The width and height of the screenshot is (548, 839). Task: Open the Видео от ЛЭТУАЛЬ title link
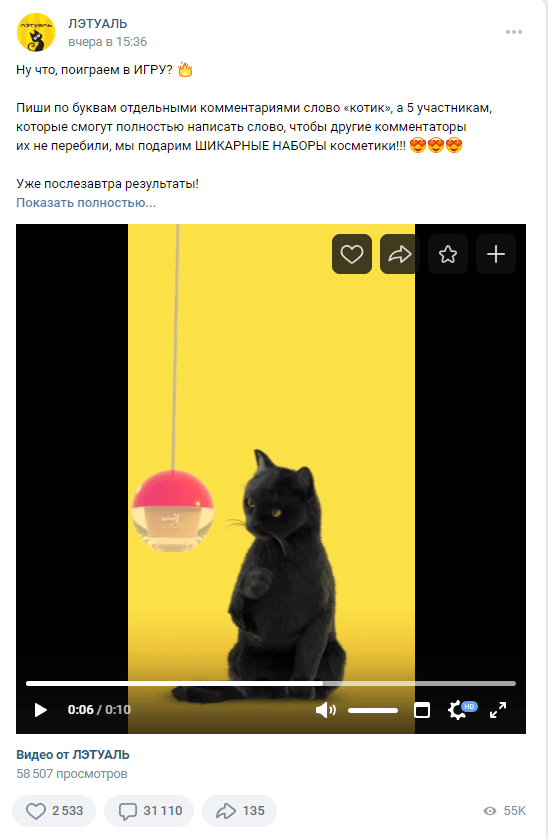coord(73,754)
